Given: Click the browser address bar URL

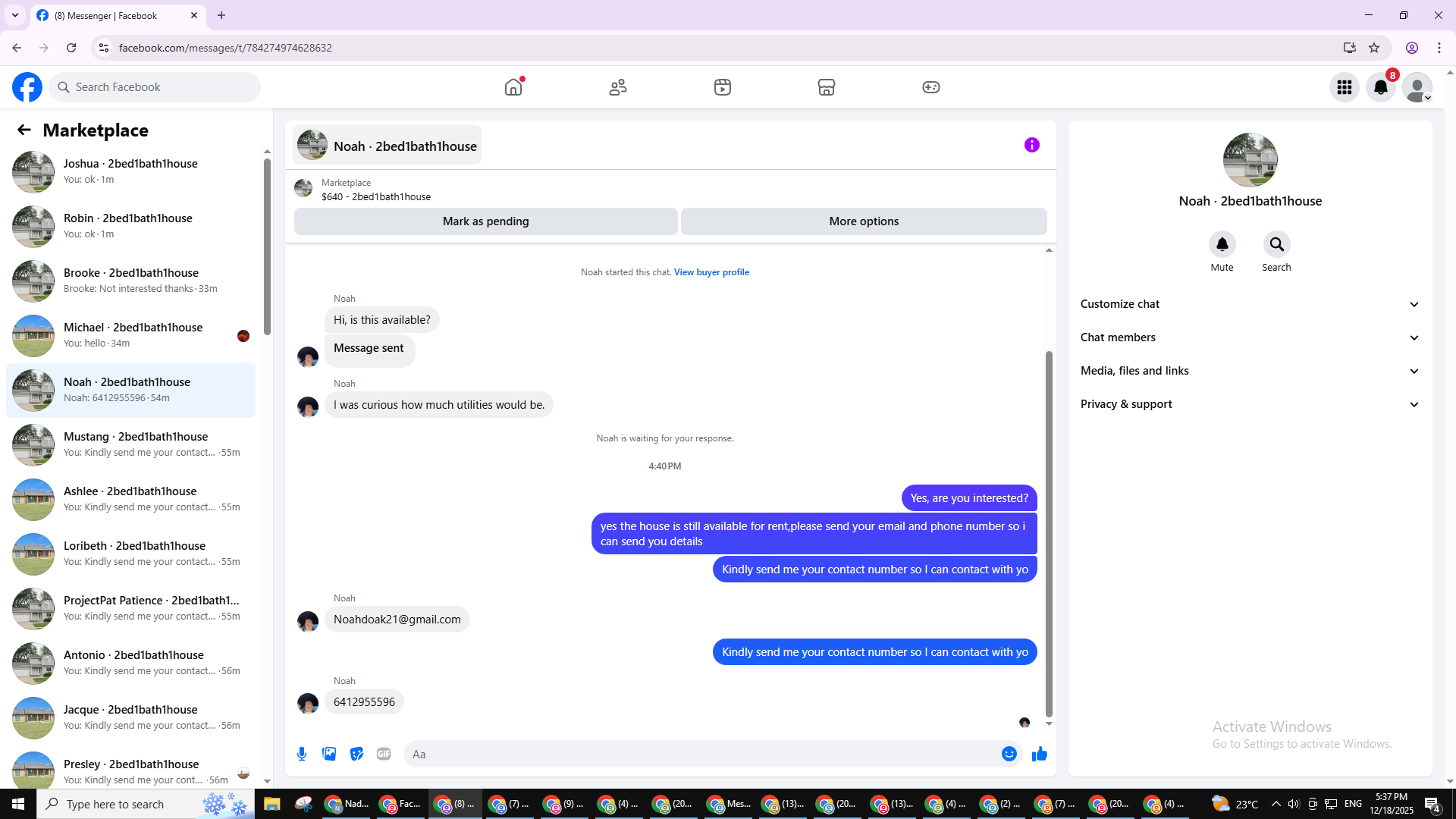Looking at the screenshot, I should (x=225, y=48).
